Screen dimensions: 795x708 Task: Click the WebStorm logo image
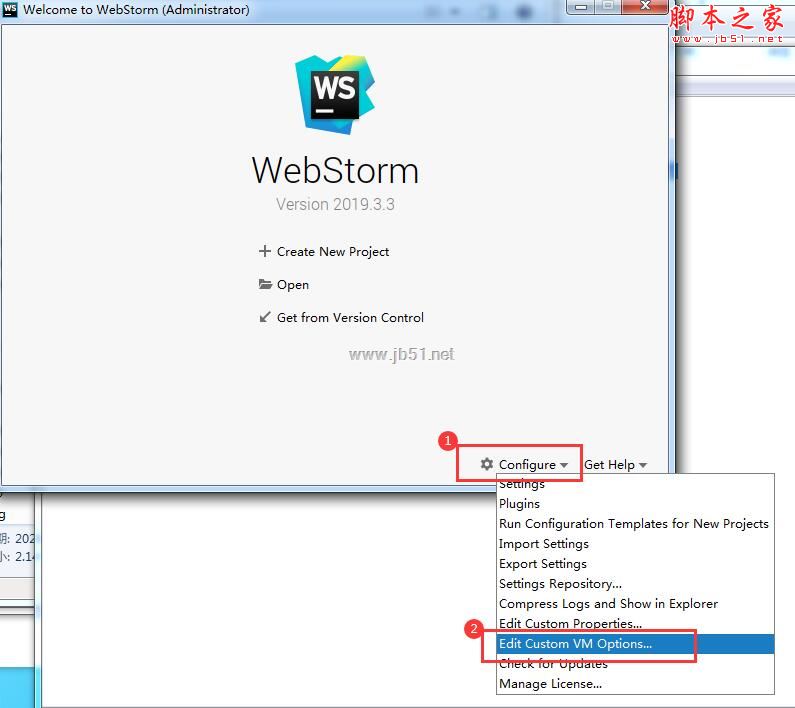(x=335, y=94)
